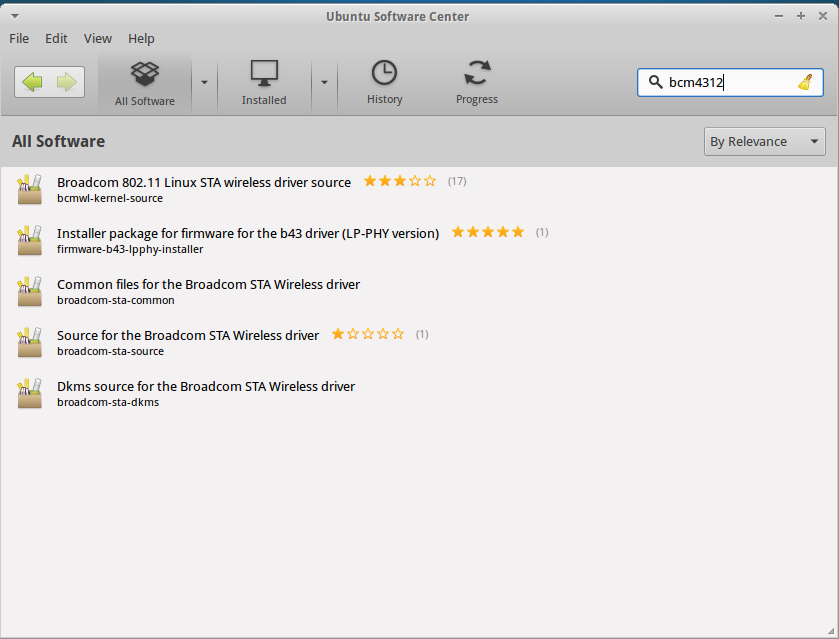This screenshot has width=839, height=639.
Task: Click the bcmwl-kernel-source package name
Action: pyautogui.click(x=110, y=198)
